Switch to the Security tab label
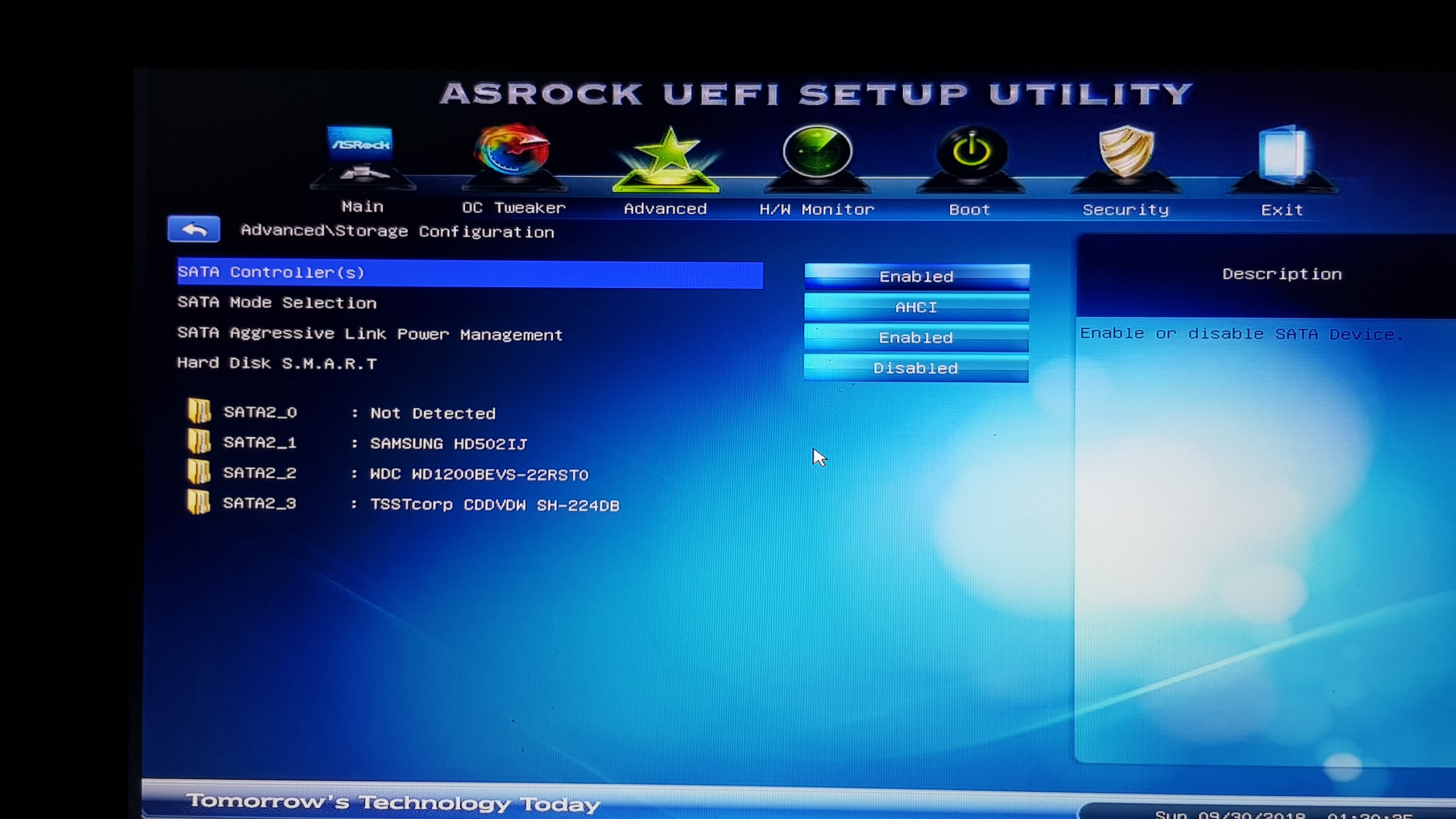Viewport: 1456px width, 819px height. point(1126,210)
